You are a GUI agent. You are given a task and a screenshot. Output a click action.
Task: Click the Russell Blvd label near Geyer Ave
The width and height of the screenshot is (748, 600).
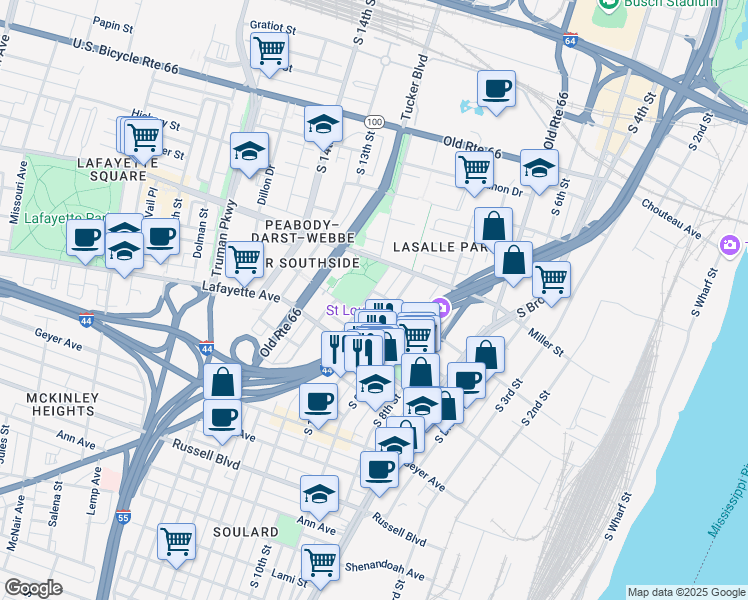tap(399, 529)
